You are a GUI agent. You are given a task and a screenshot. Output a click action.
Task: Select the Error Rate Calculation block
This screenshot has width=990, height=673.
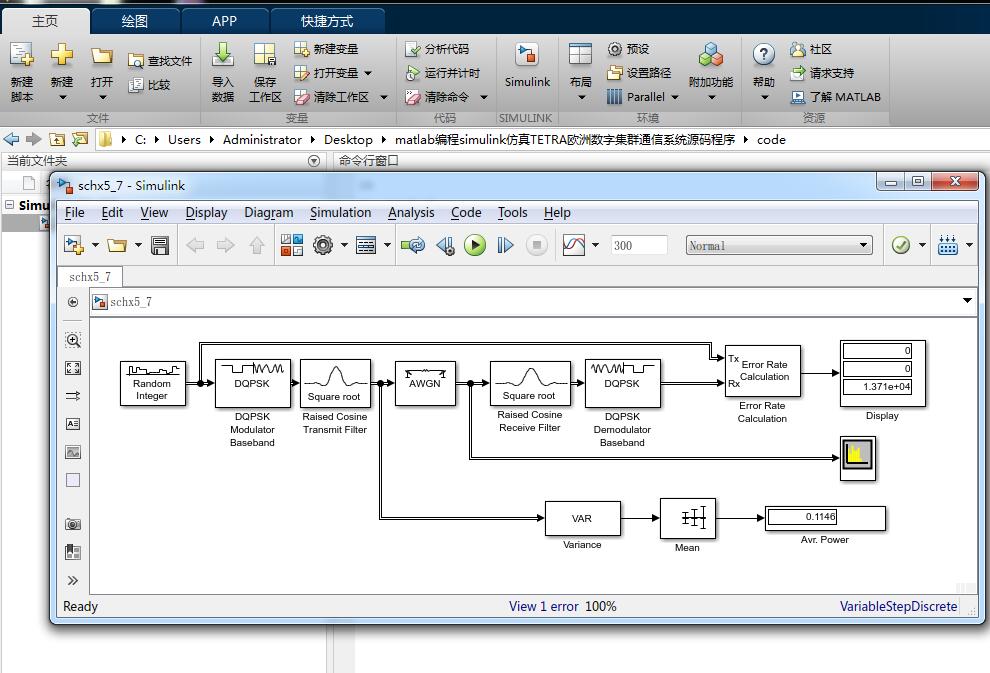click(763, 371)
